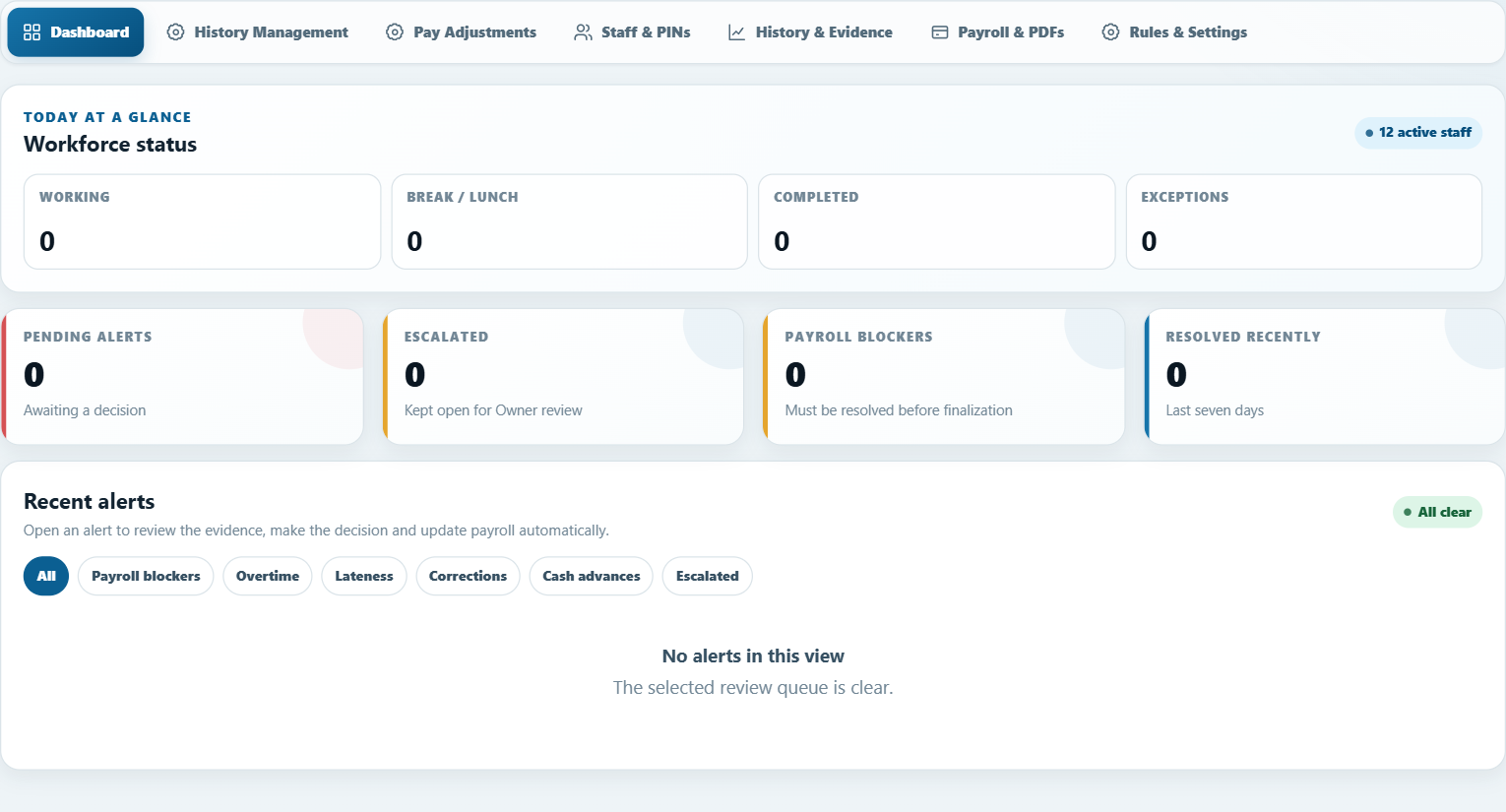Open the Payroll Blockers summary card
Image resolution: width=1506 pixels, height=812 pixels.
pyautogui.click(x=944, y=376)
